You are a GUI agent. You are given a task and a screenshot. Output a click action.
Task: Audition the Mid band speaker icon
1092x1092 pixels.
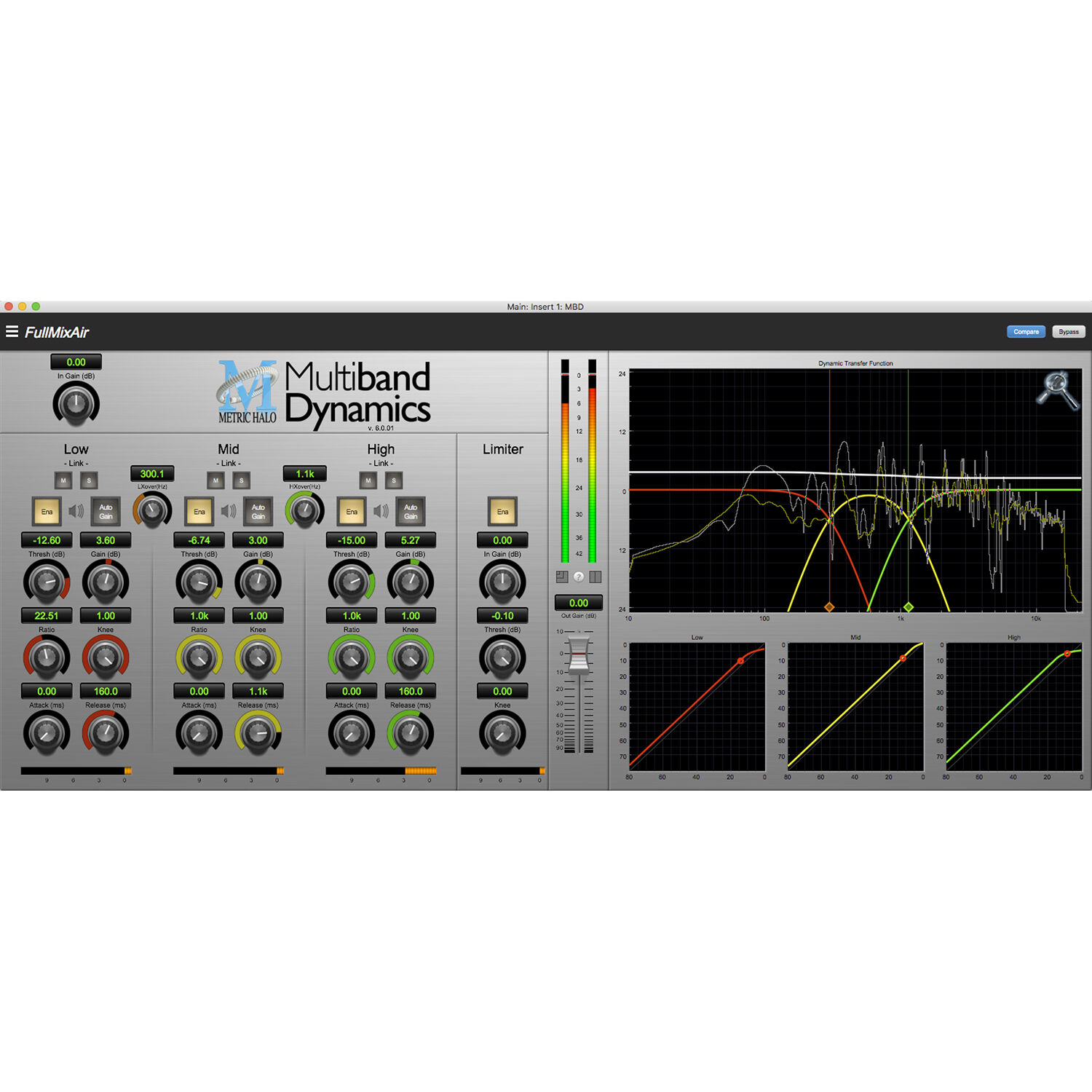click(x=229, y=511)
